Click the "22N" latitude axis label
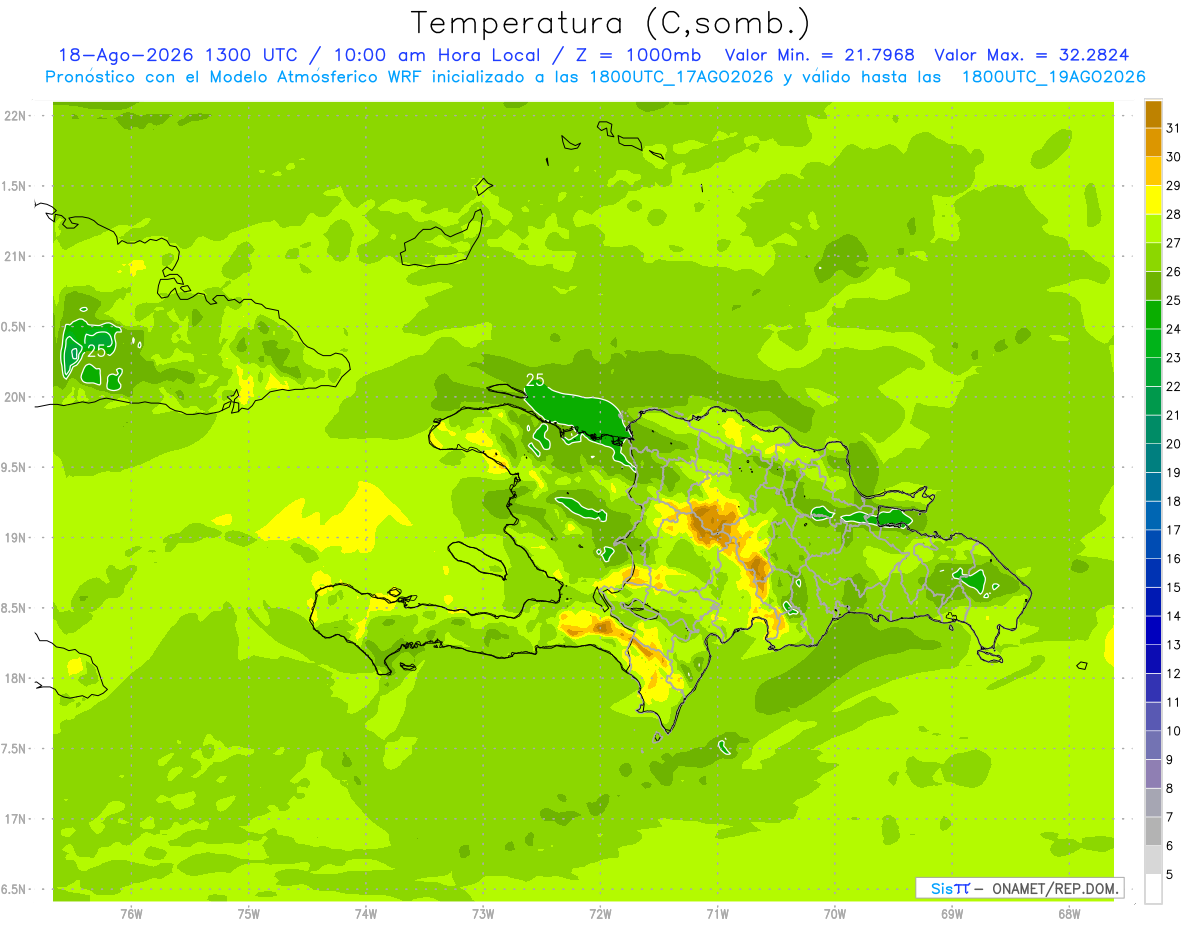This screenshot has width=1200, height=927. pyautogui.click(x=17, y=116)
